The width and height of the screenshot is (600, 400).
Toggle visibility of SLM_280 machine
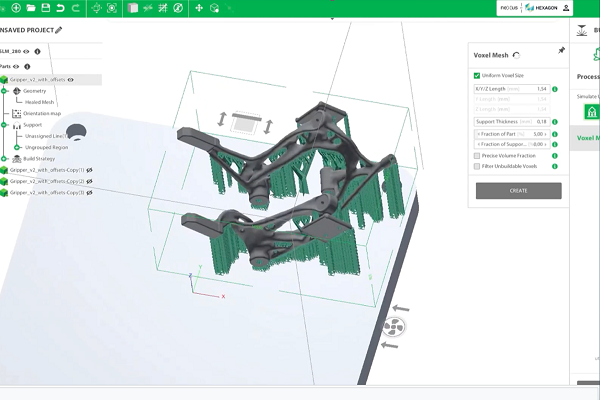click(26, 51)
